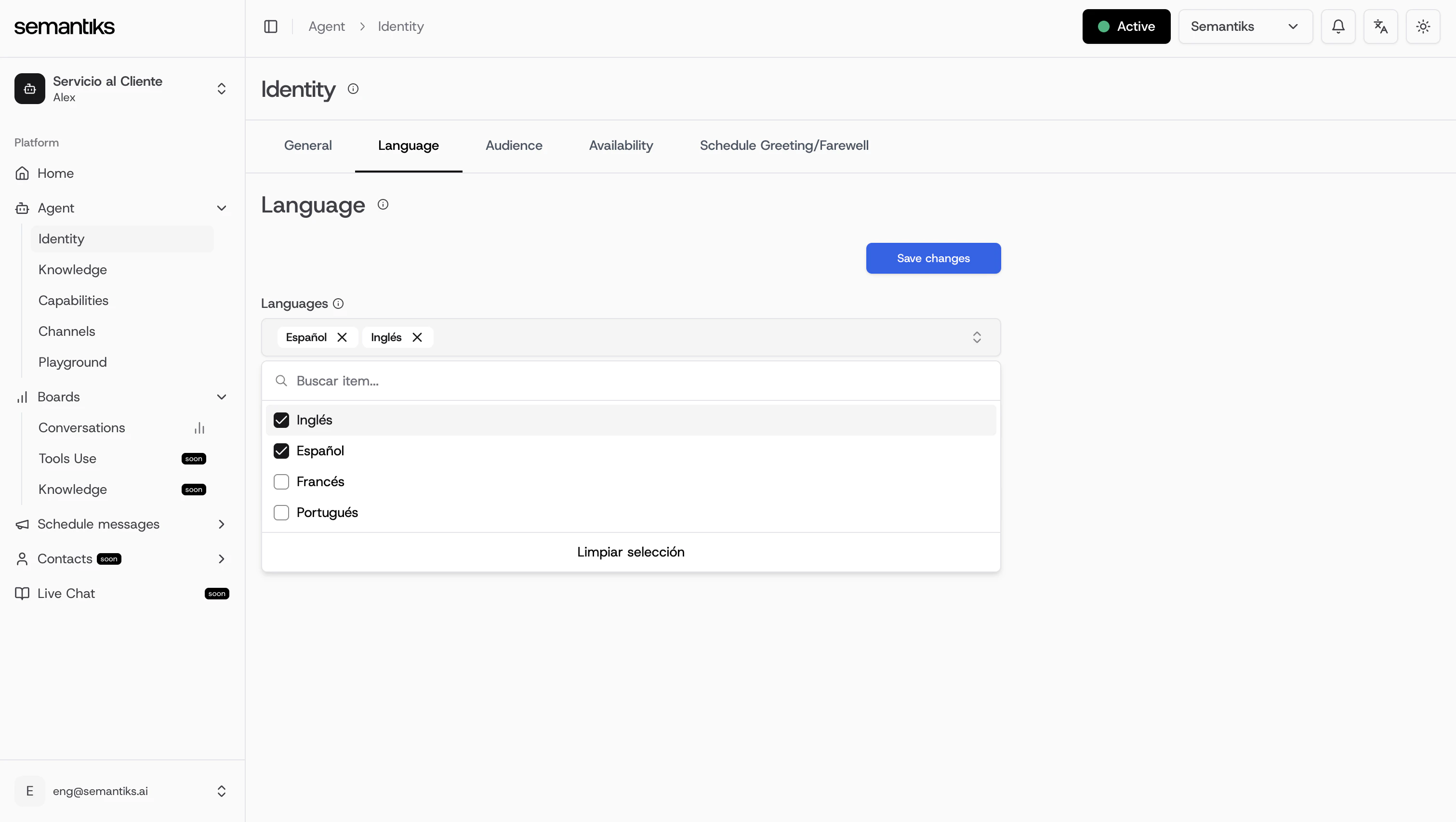The width and height of the screenshot is (1456, 822).
Task: Uncheck the Inglés checkbox
Action: click(x=281, y=420)
